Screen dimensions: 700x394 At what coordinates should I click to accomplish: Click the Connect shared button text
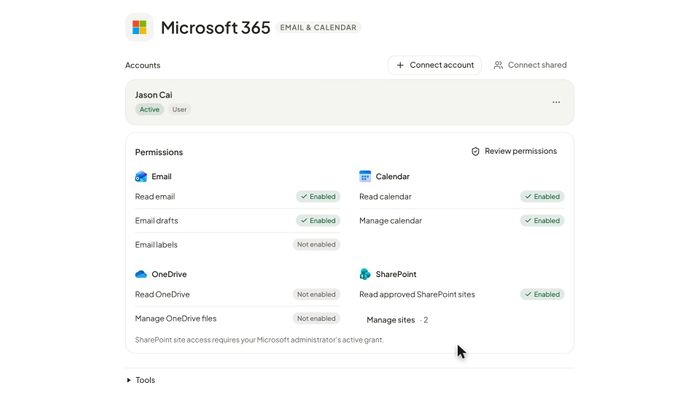coord(537,65)
